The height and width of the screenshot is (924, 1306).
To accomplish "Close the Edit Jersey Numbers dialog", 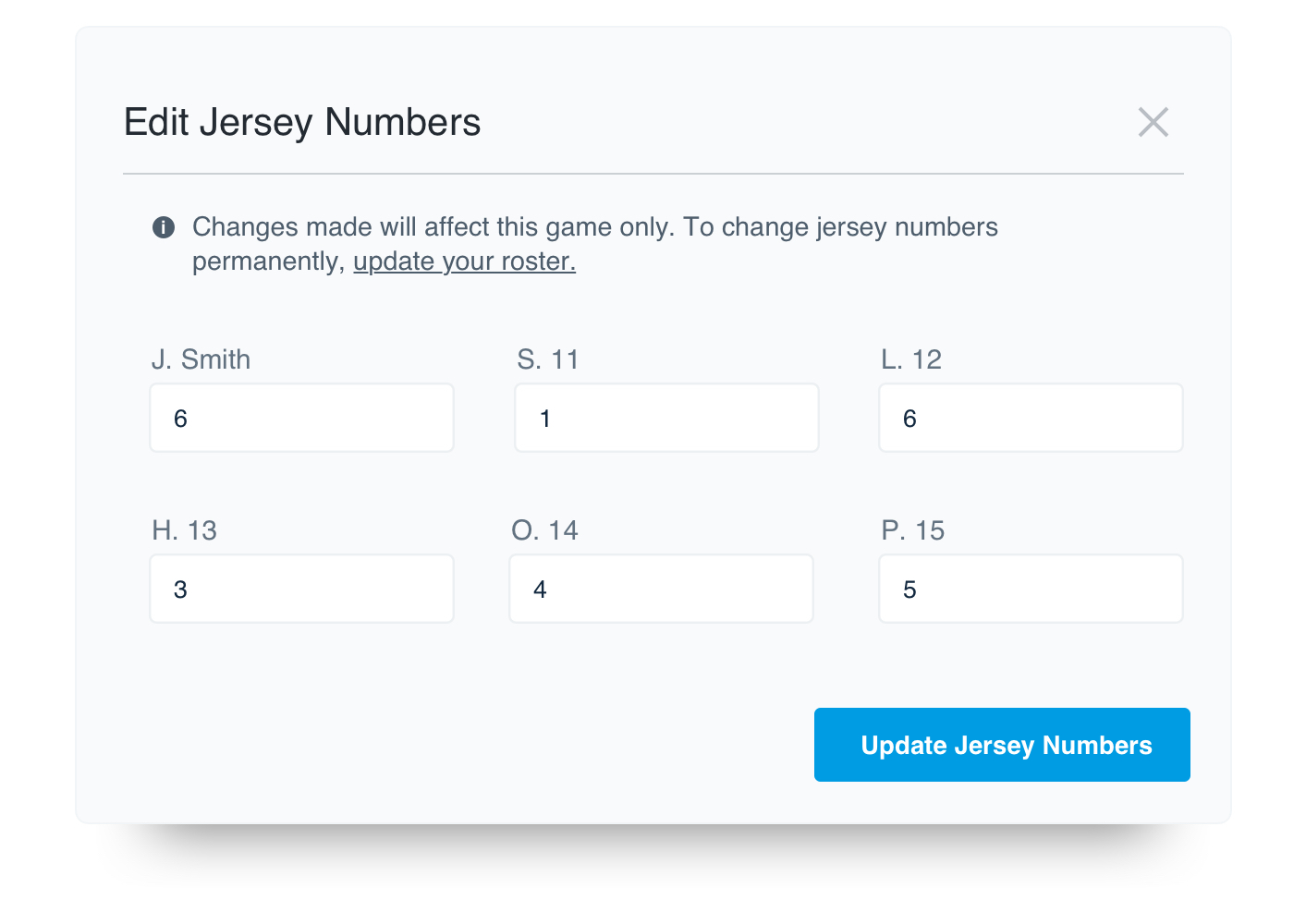I will pyautogui.click(x=1153, y=122).
